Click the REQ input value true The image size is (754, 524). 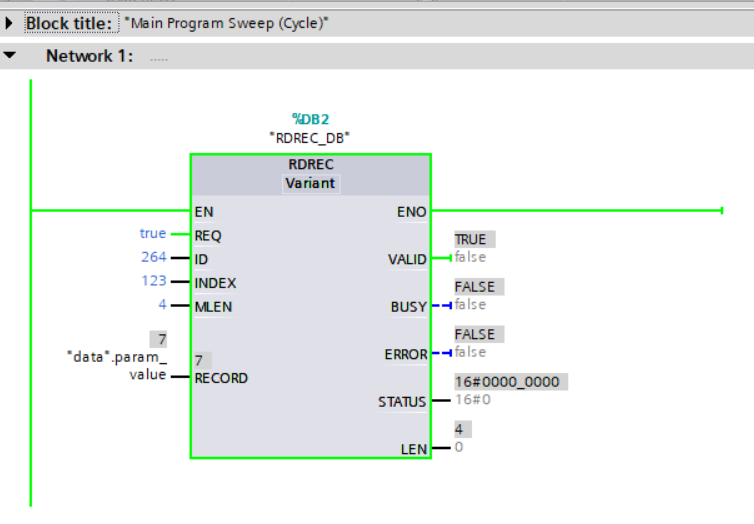[152, 233]
